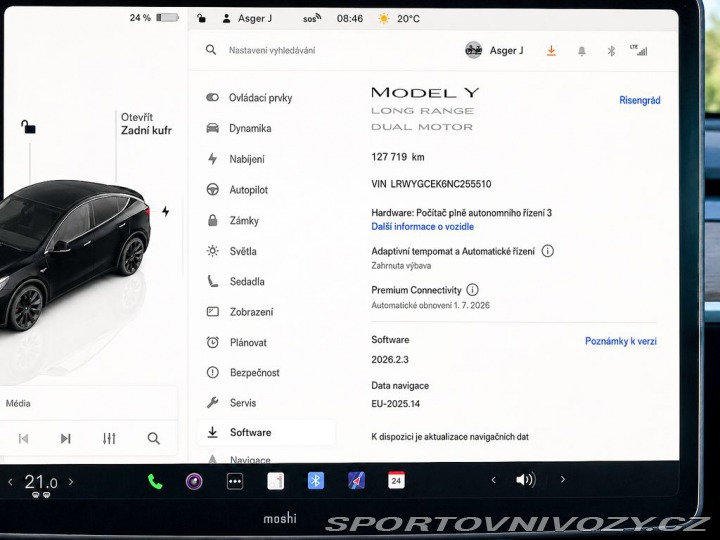Tap the black Model Y car image
720x540 pixels.
tap(73, 255)
